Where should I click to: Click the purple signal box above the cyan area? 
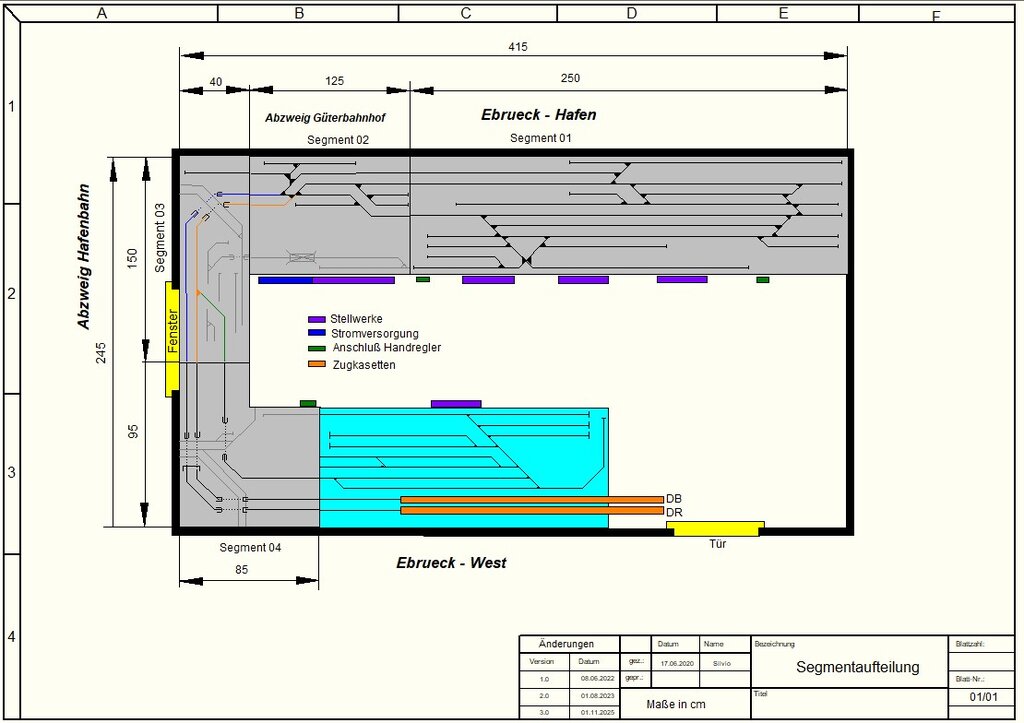pos(456,404)
